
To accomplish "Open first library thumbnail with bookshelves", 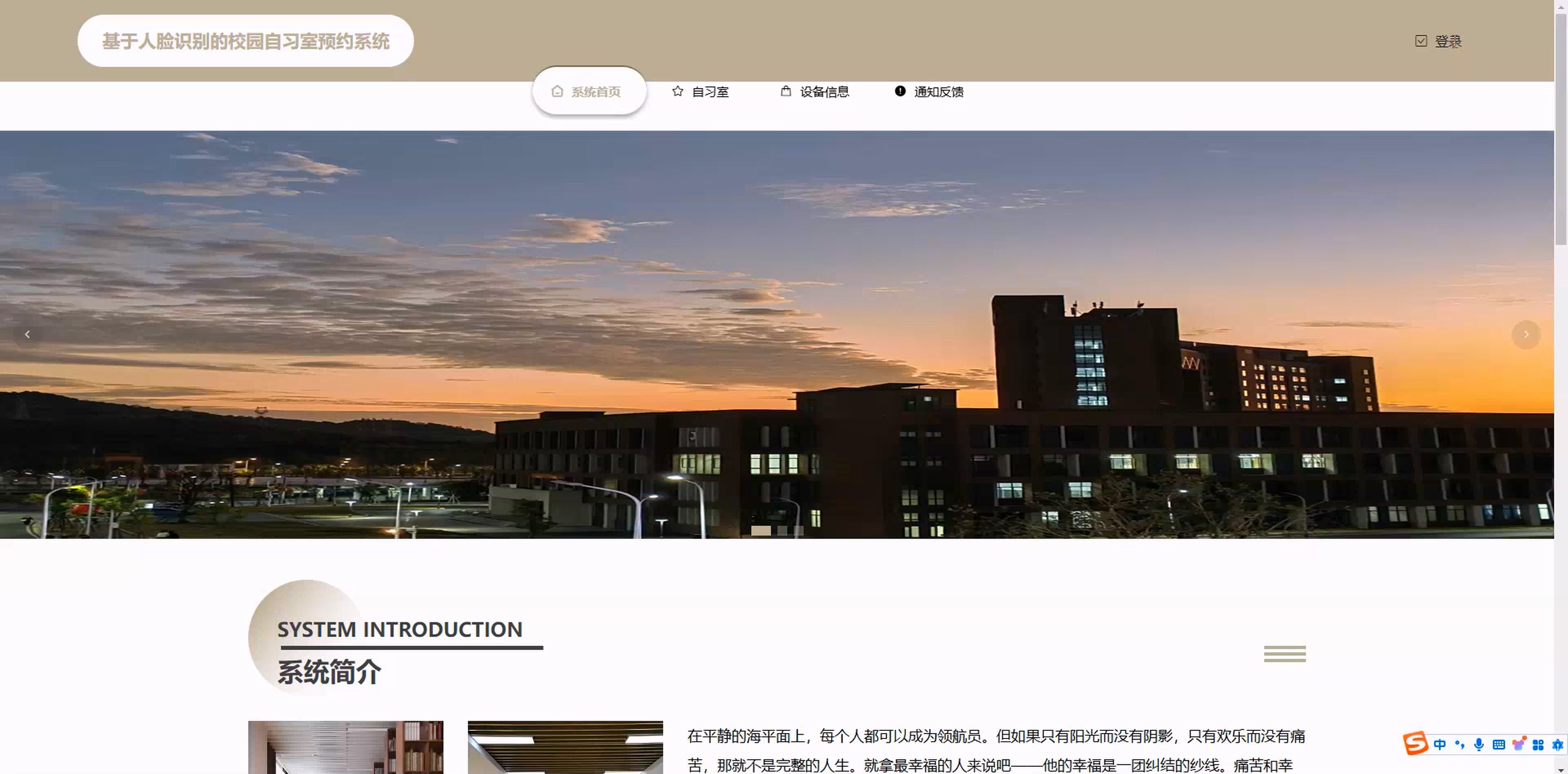I will pyautogui.click(x=345, y=747).
